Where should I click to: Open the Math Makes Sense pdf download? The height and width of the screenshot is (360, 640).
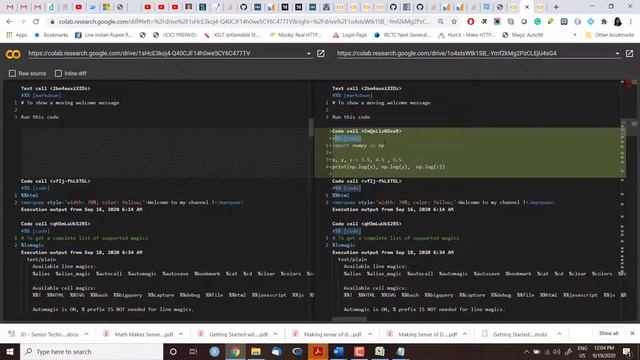click(138, 334)
